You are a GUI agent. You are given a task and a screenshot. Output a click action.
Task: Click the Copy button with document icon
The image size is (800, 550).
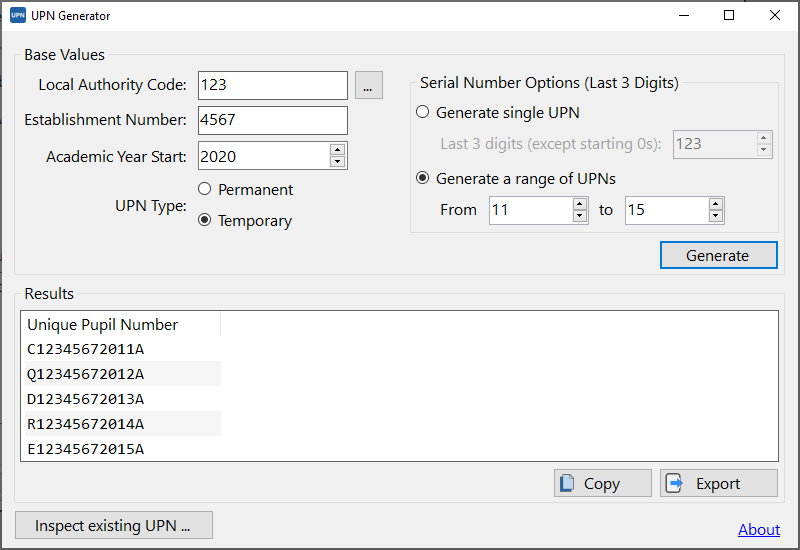pos(603,483)
